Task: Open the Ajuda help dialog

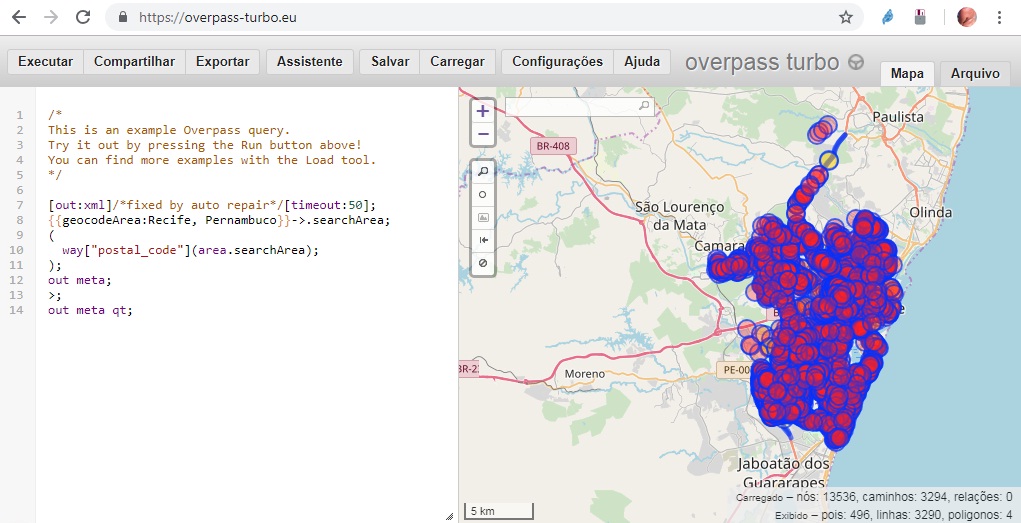Action: coord(642,62)
